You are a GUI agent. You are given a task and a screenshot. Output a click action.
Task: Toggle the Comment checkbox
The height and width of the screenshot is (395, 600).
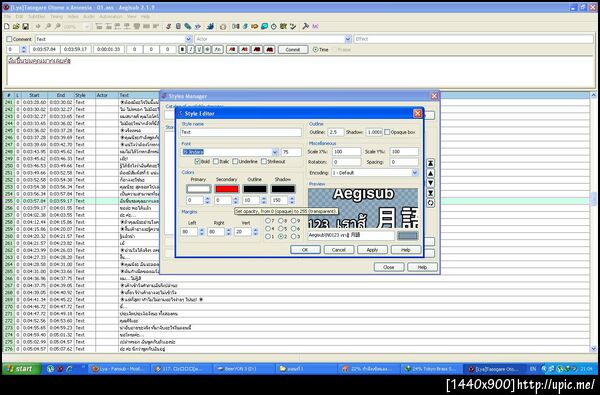(x=9, y=39)
